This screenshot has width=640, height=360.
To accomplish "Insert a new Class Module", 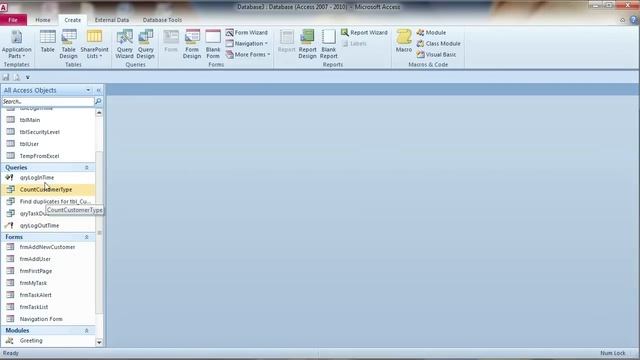I will click(438, 43).
